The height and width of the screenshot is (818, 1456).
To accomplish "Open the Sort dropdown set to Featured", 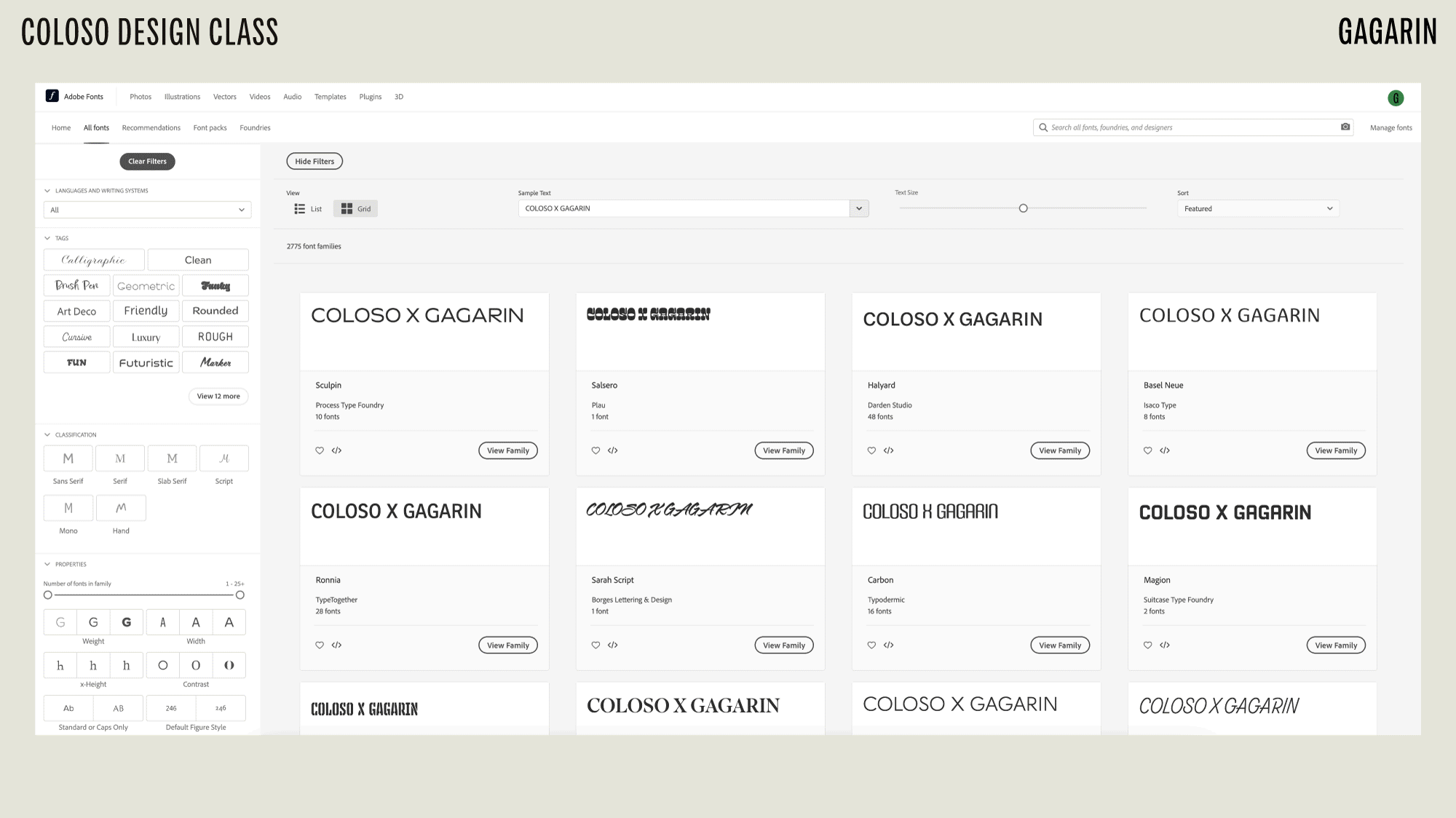I will pos(1258,209).
